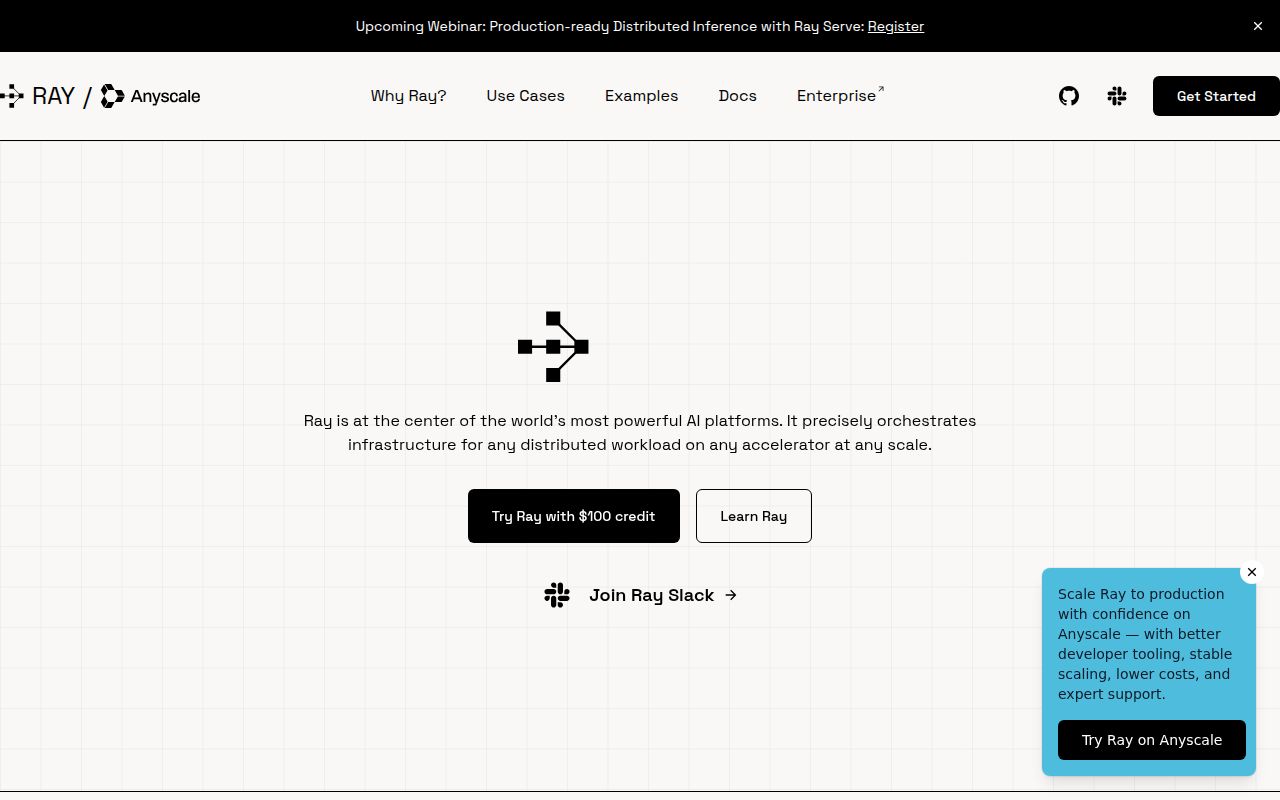Click Try Ray on Anyscale button

[1152, 740]
